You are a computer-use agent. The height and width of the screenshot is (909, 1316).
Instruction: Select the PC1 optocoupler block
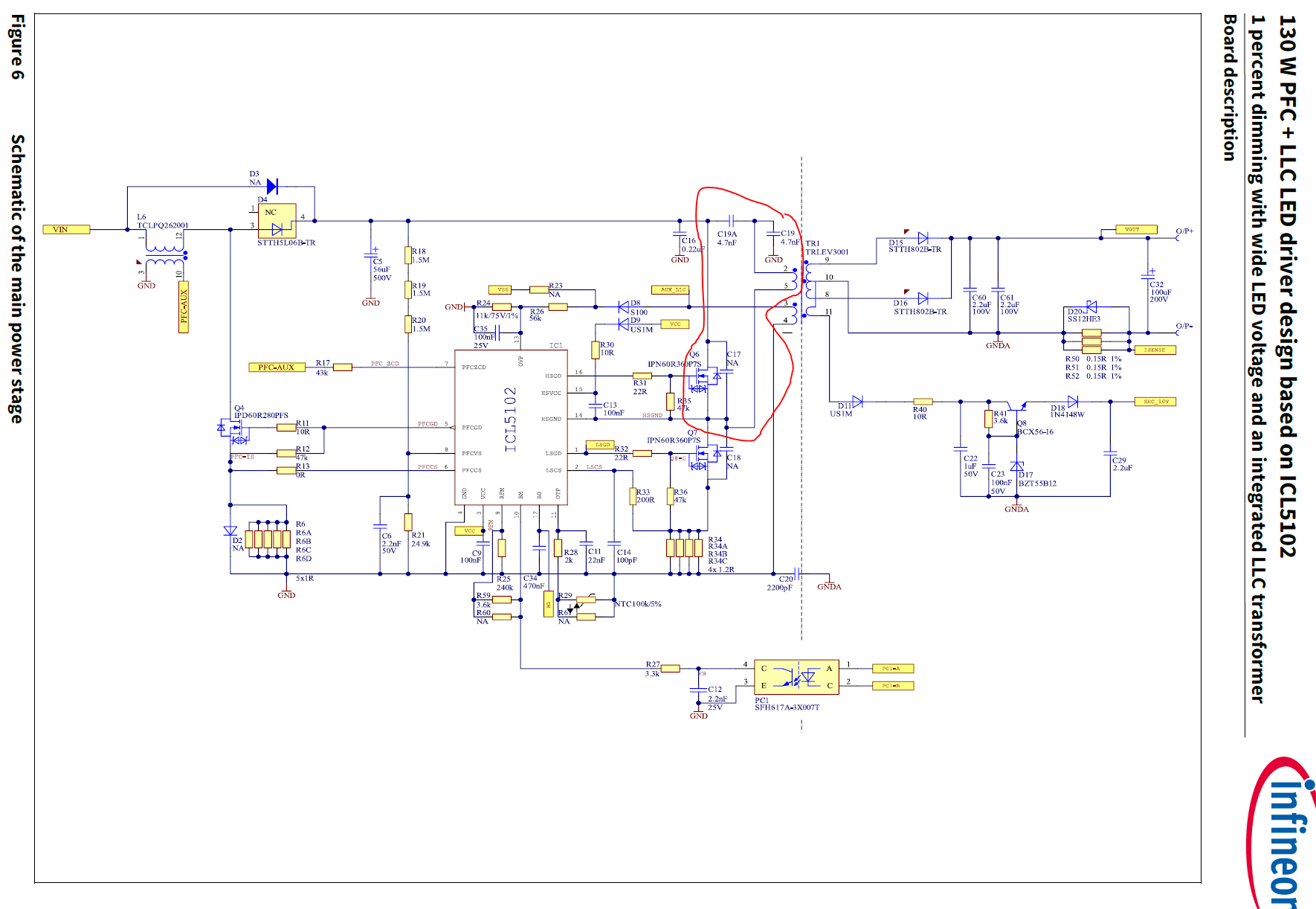tap(796, 677)
